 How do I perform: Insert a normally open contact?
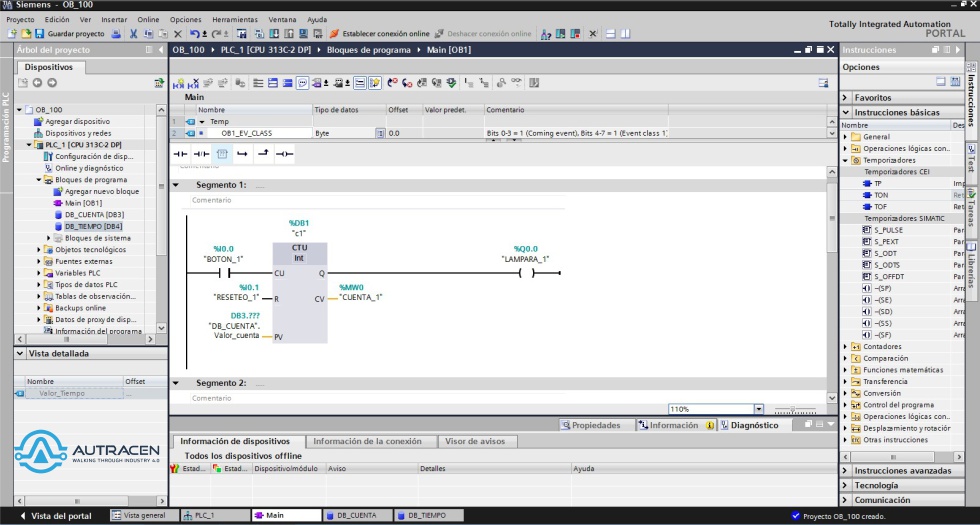point(180,154)
